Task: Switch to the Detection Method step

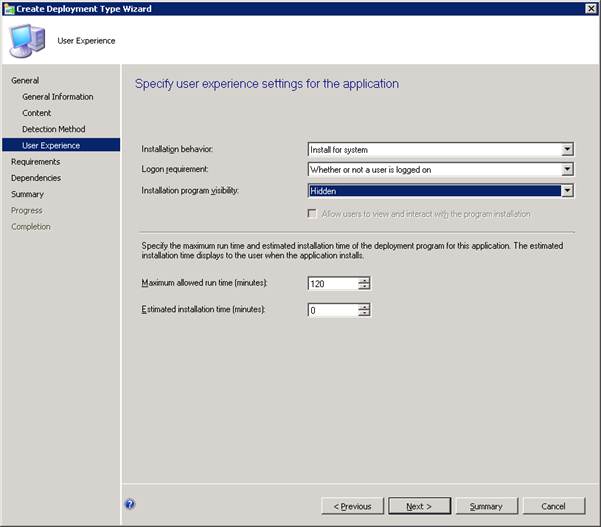Action: (x=53, y=129)
